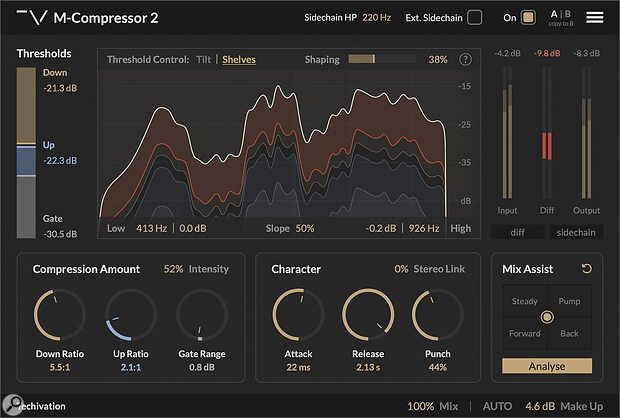Image resolution: width=620 pixels, height=418 pixels.
Task: Click the Release knob
Action: 368,315
